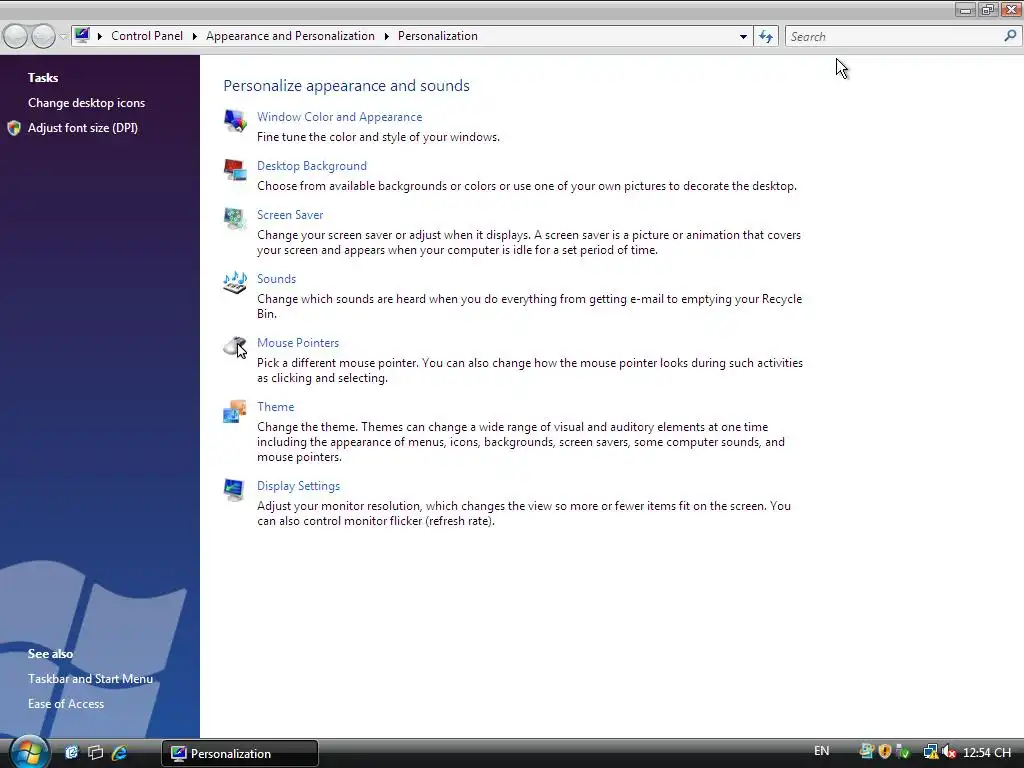Click the Sounds musical notes icon
1024x768 pixels.
pyautogui.click(x=235, y=283)
